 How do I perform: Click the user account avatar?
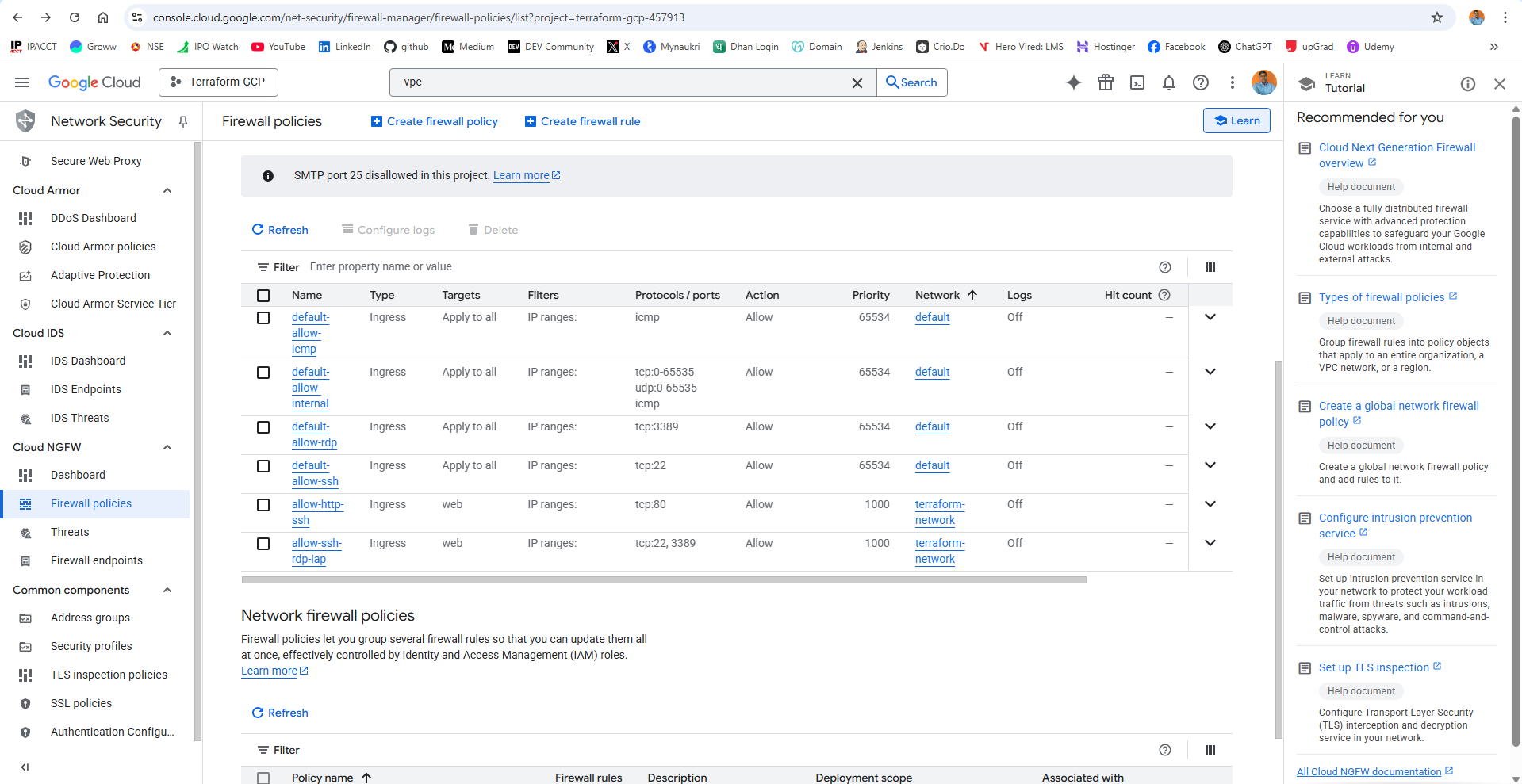pos(1263,82)
